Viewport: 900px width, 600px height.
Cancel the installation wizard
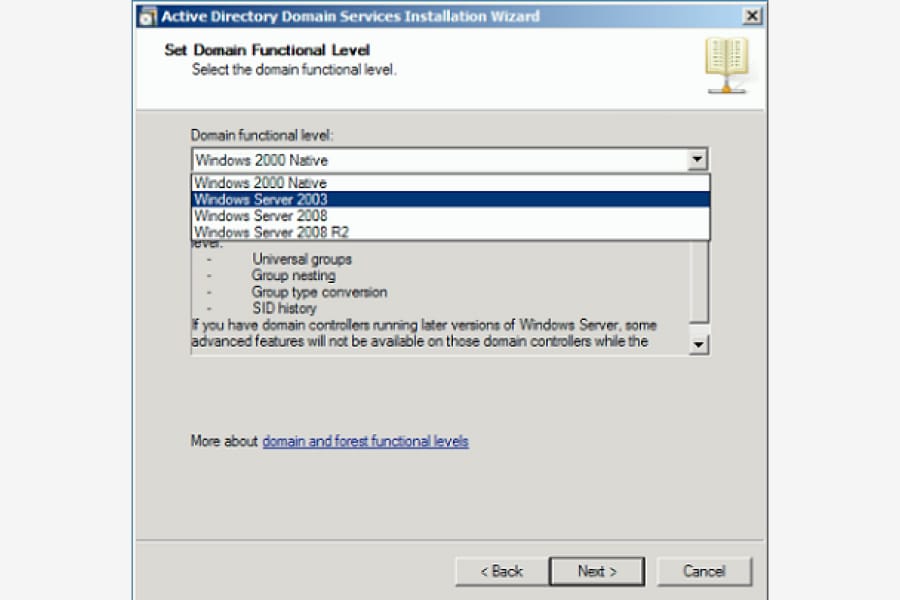coord(704,571)
